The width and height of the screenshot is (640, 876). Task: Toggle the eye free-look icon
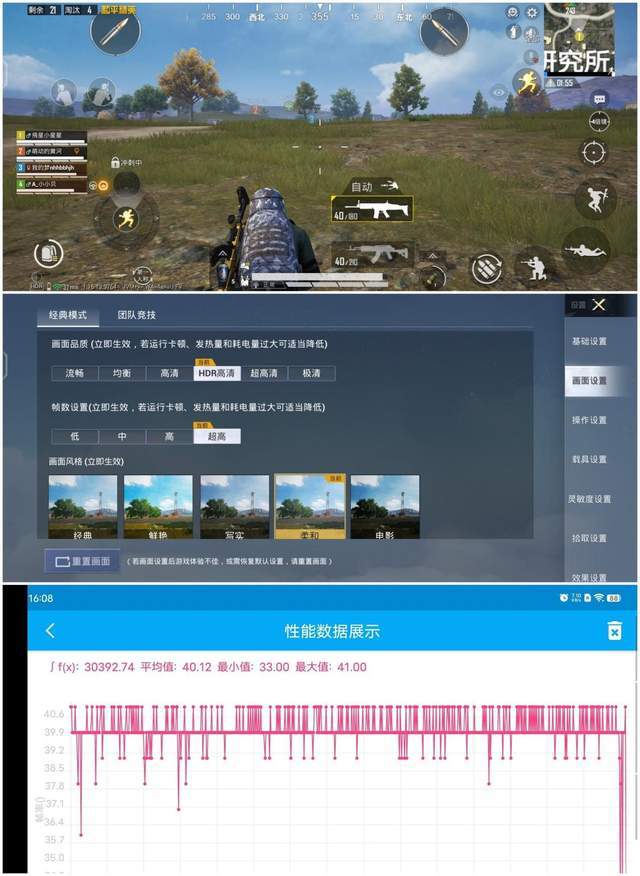(x=499, y=92)
